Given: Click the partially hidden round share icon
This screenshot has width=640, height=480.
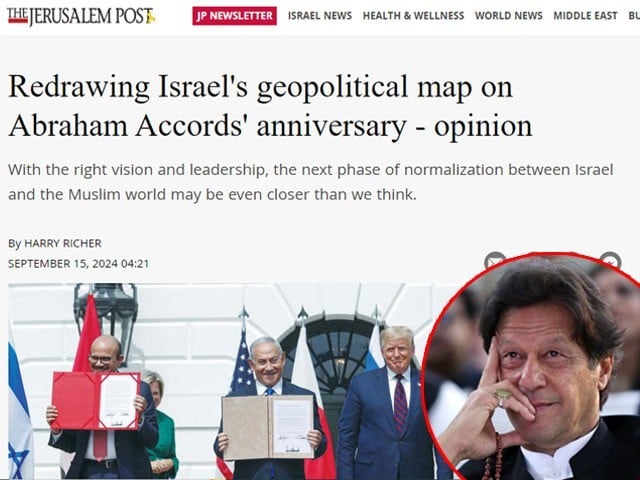Looking at the screenshot, I should pos(610,258).
